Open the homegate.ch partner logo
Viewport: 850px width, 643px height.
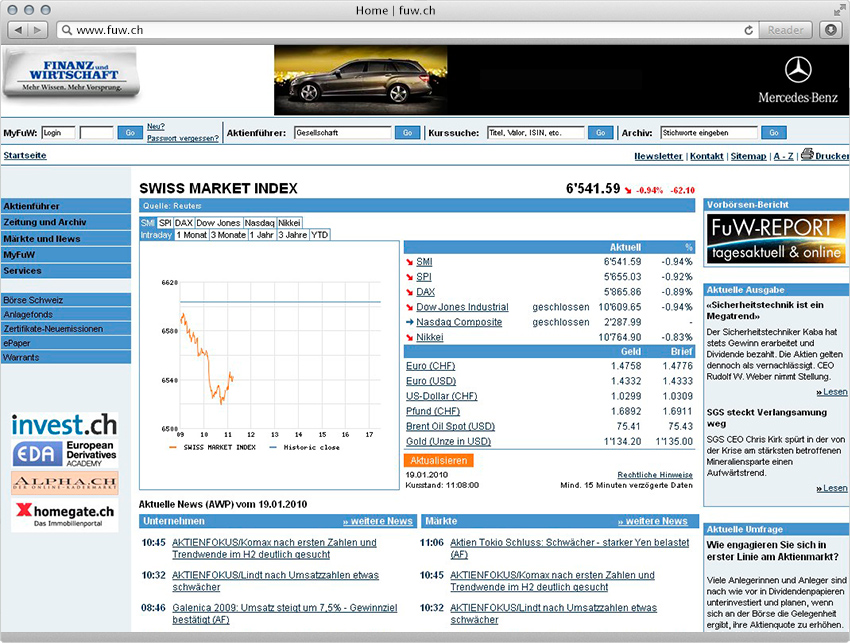pos(65,515)
